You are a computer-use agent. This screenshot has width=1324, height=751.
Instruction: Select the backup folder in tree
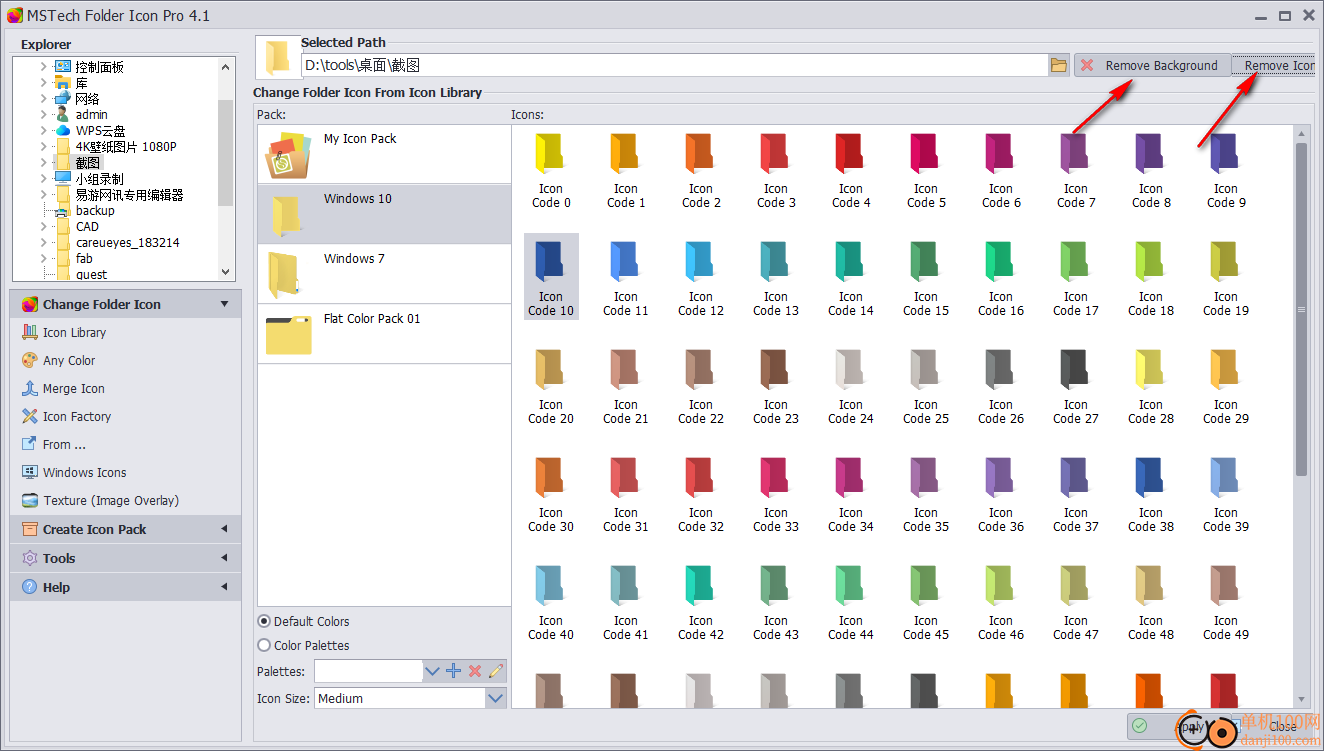[95, 211]
